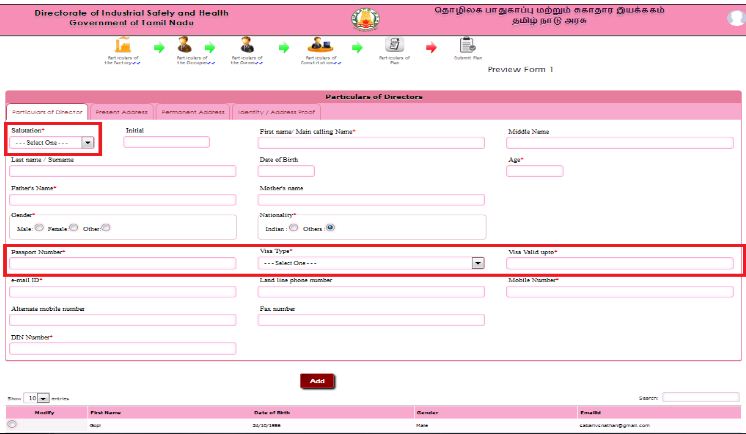Screen dimensions: 746x434
Task: Open the Visa Type dropdown
Action: (x=371, y=263)
